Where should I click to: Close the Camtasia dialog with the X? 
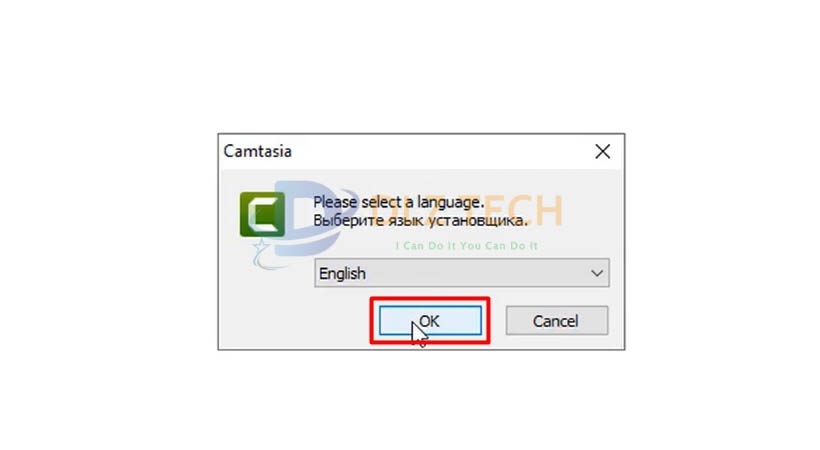coord(602,152)
